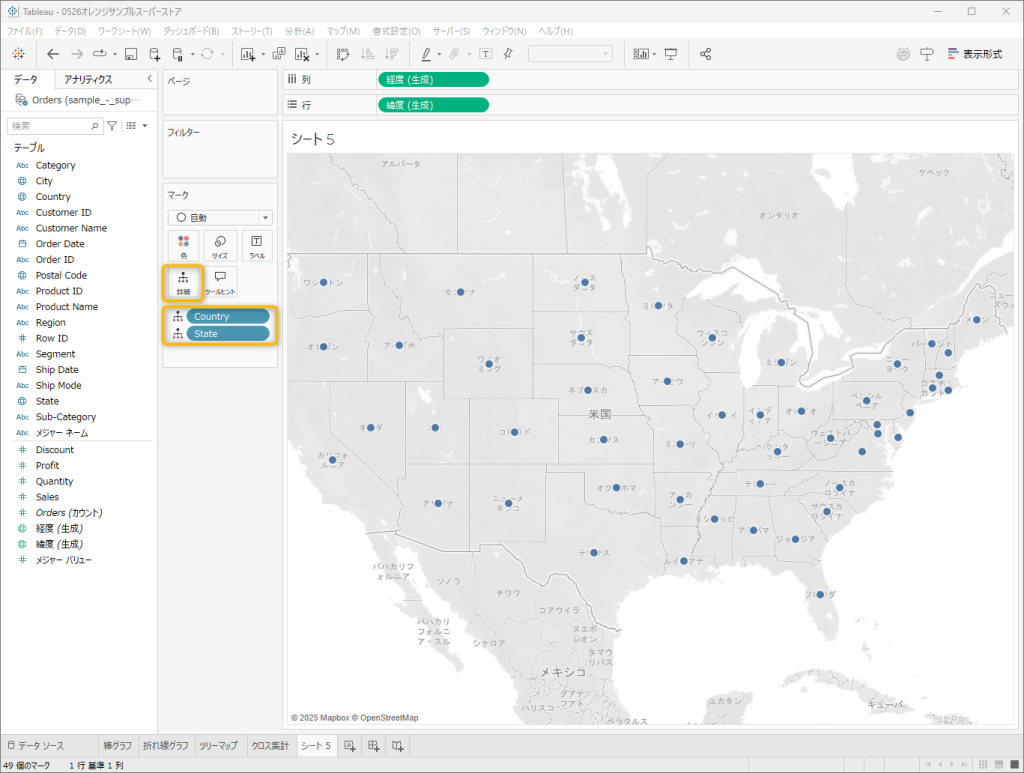Viewport: 1024px width, 773px height.
Task: Click the Add new data source icon
Action: pyautogui.click(x=154, y=54)
